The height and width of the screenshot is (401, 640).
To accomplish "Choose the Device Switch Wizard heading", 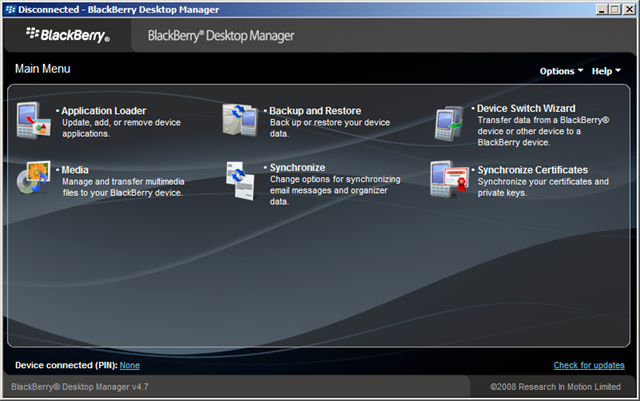I will coord(526,108).
